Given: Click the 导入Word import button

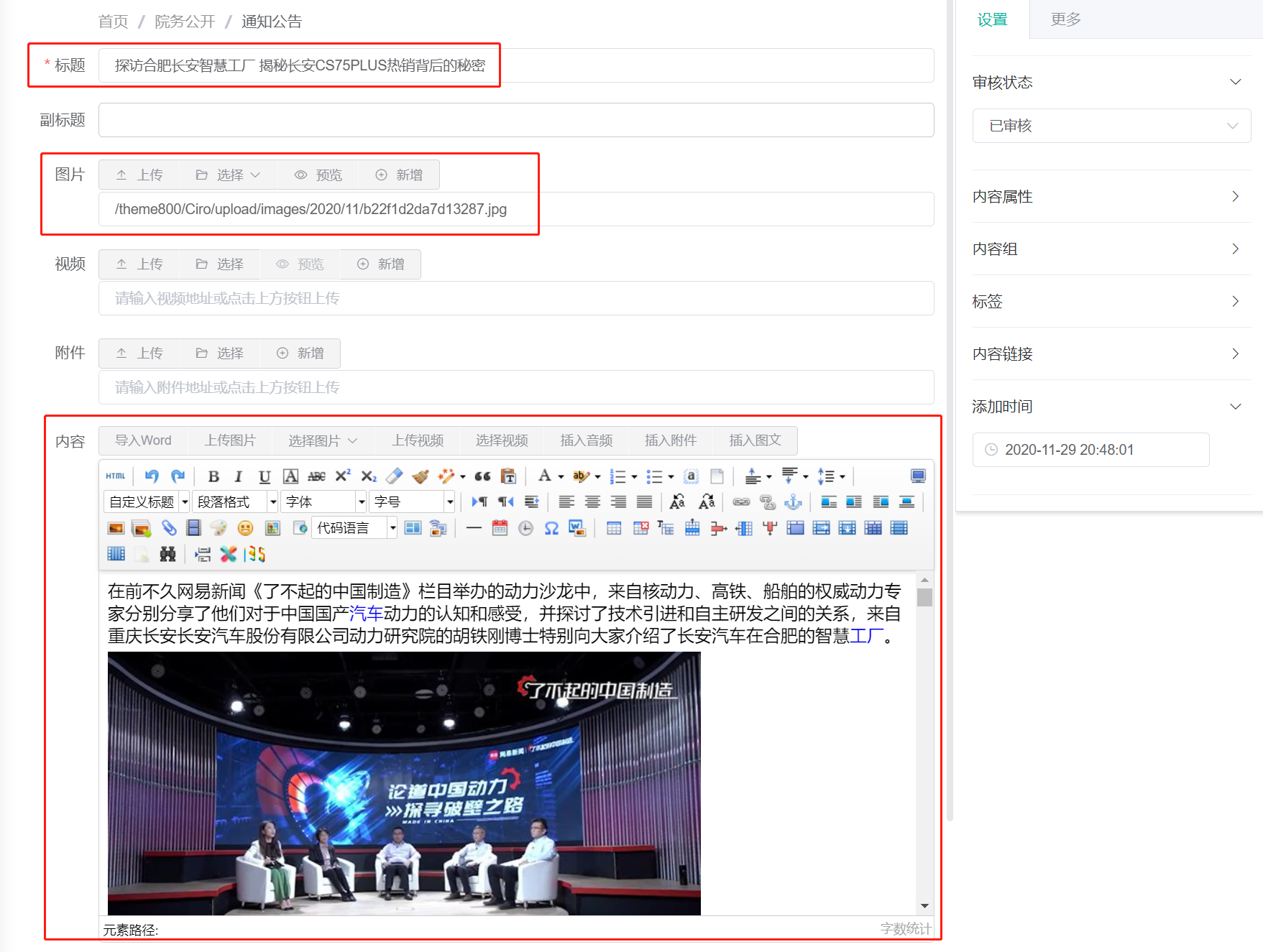Looking at the screenshot, I should point(142,440).
